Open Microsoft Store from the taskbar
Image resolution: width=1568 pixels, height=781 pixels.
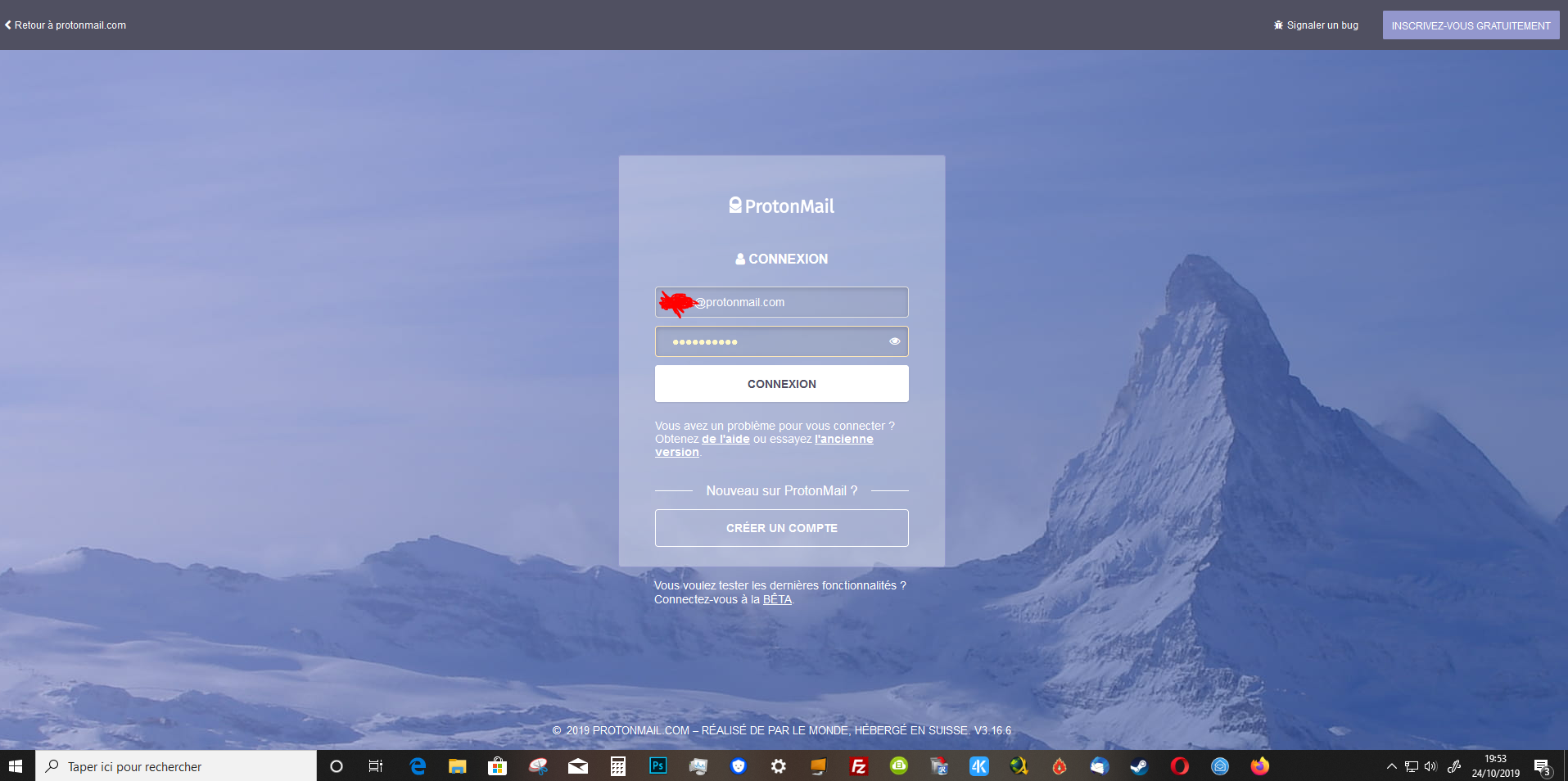[x=497, y=766]
